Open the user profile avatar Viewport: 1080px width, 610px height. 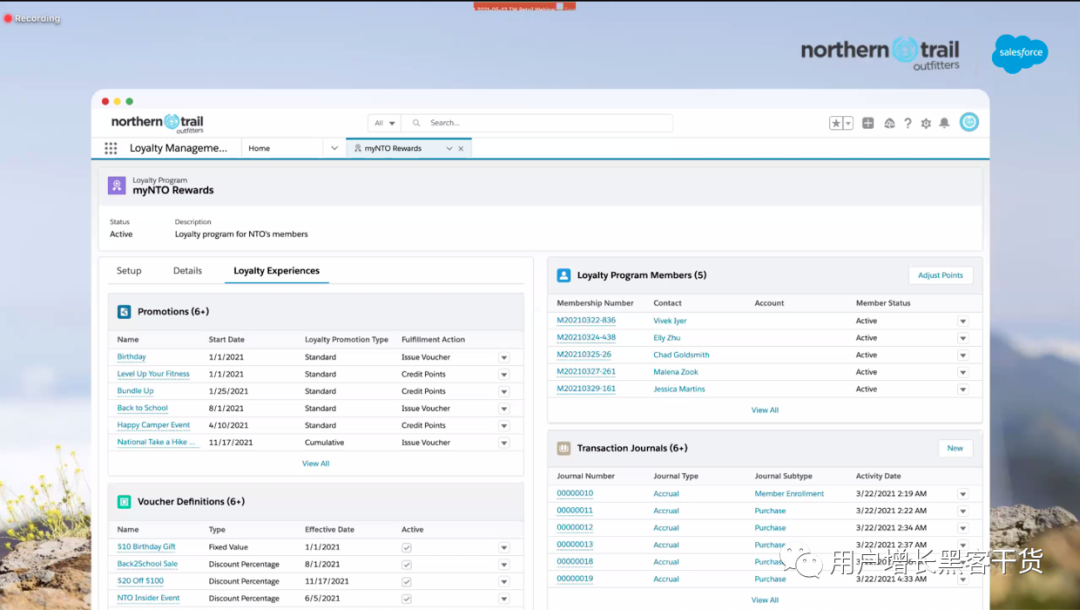click(969, 122)
